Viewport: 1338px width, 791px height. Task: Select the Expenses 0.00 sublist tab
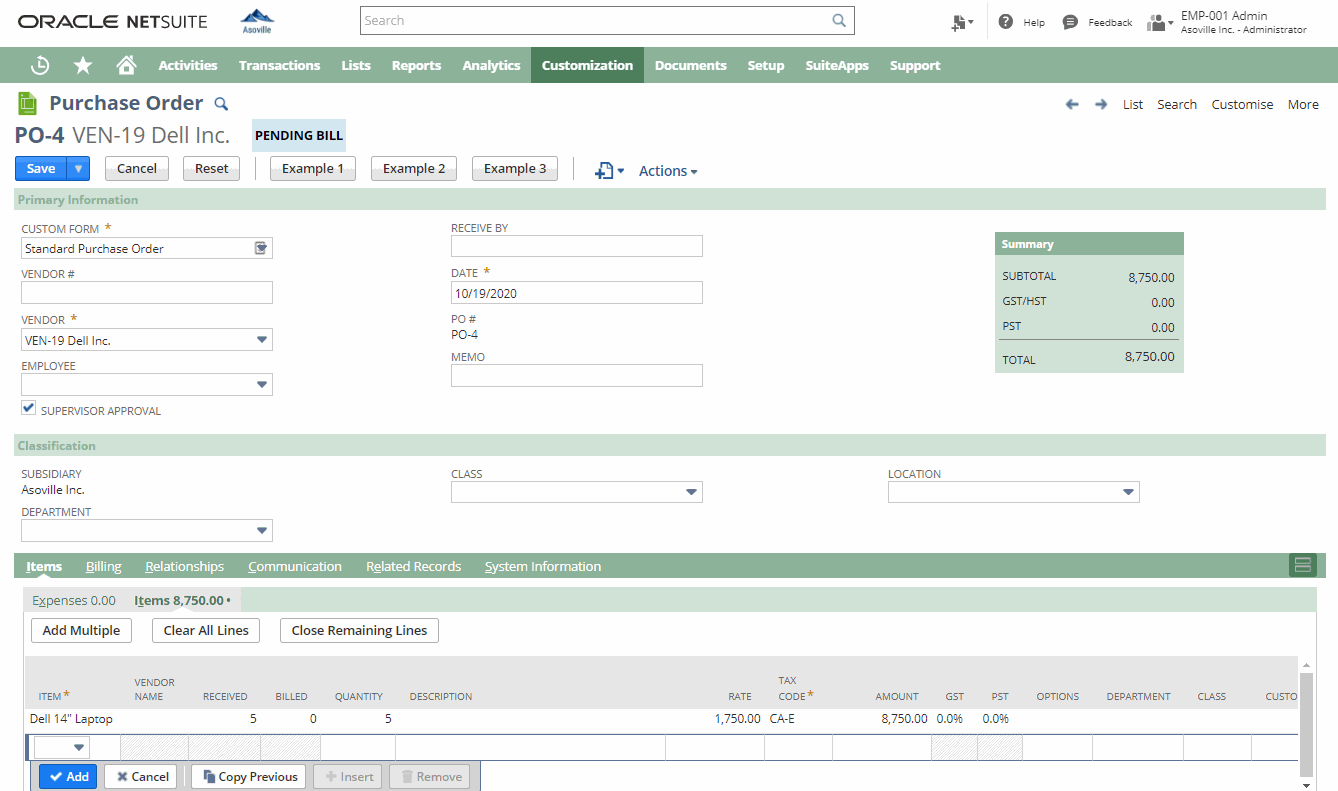tap(74, 600)
